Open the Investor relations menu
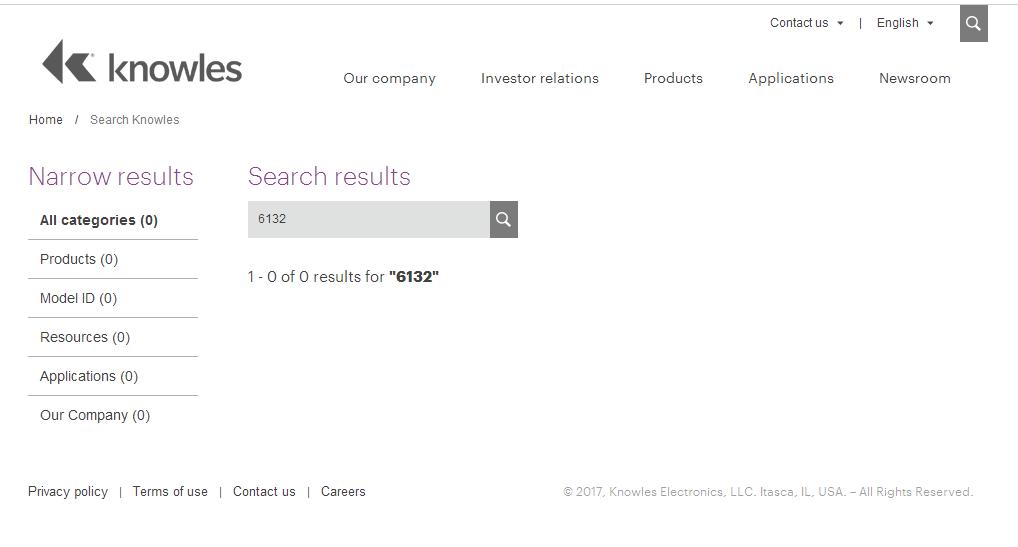Viewport: 1018px width, 547px height. (x=539, y=78)
